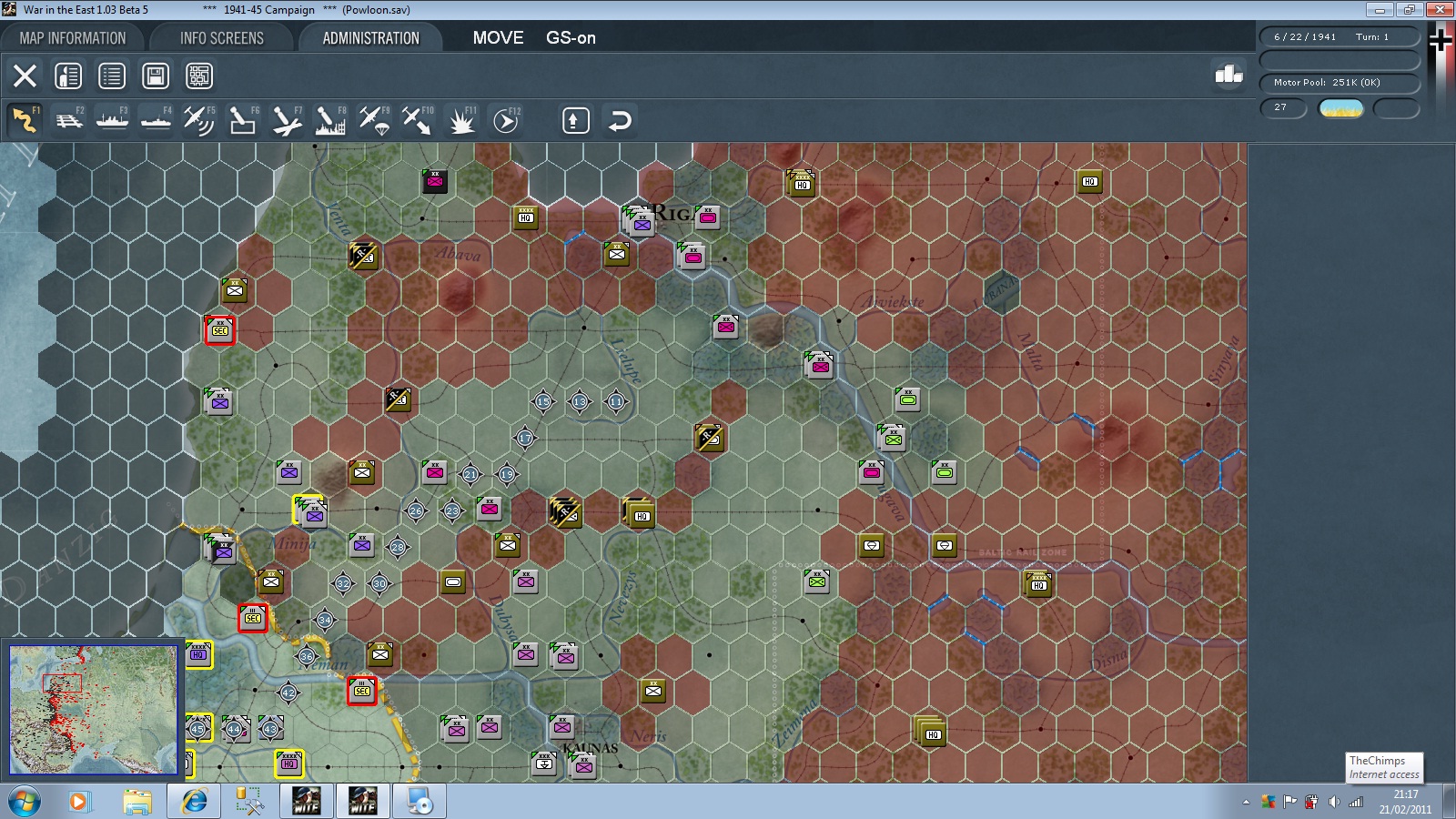Image resolution: width=1456 pixels, height=819 pixels.
Task: Select the F2 rail movement icon
Action: tap(68, 120)
